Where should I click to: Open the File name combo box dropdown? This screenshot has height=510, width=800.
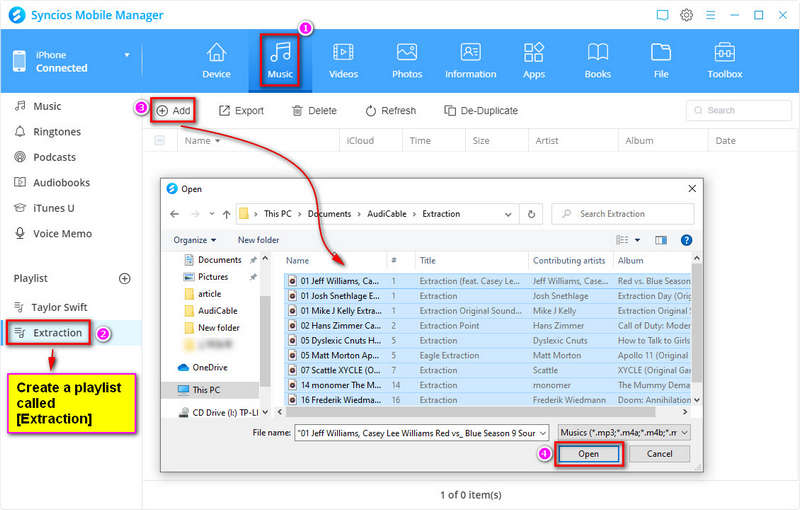[x=543, y=433]
